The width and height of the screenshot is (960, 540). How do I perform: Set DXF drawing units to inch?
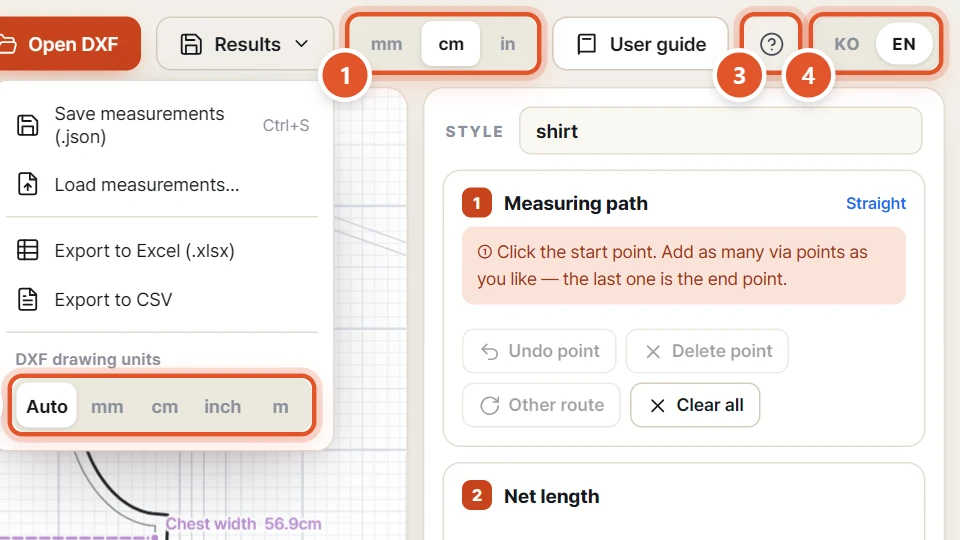pyautogui.click(x=222, y=407)
